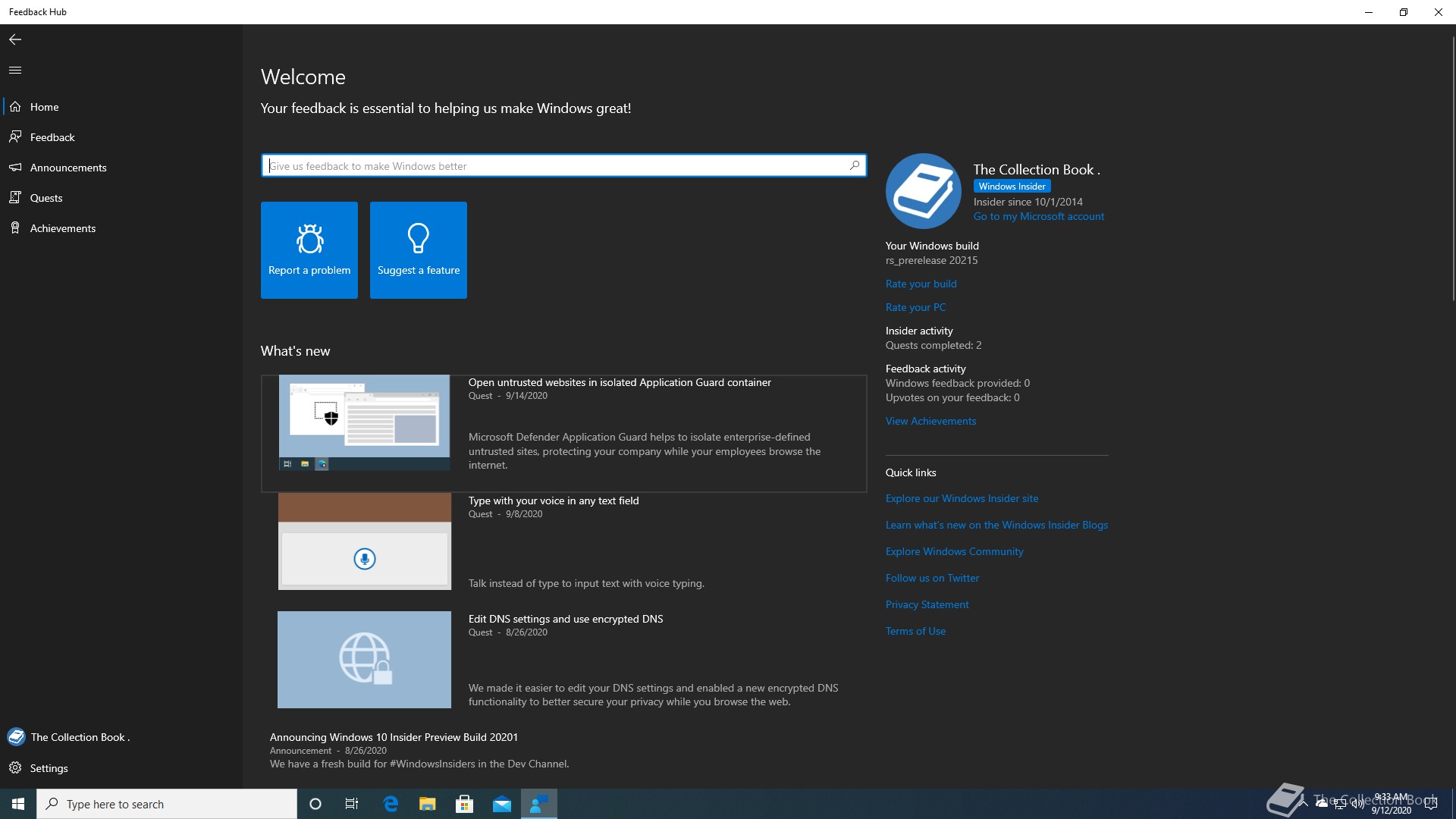Launch Microsoft Edge from the taskbar
The height and width of the screenshot is (819, 1456).
[x=391, y=804]
